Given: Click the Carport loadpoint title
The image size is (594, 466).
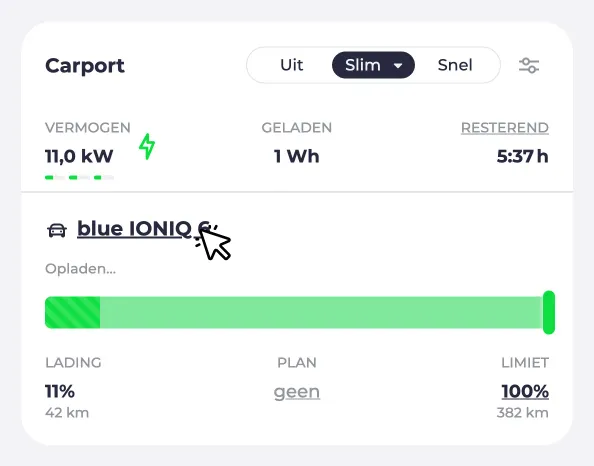Looking at the screenshot, I should [84, 66].
